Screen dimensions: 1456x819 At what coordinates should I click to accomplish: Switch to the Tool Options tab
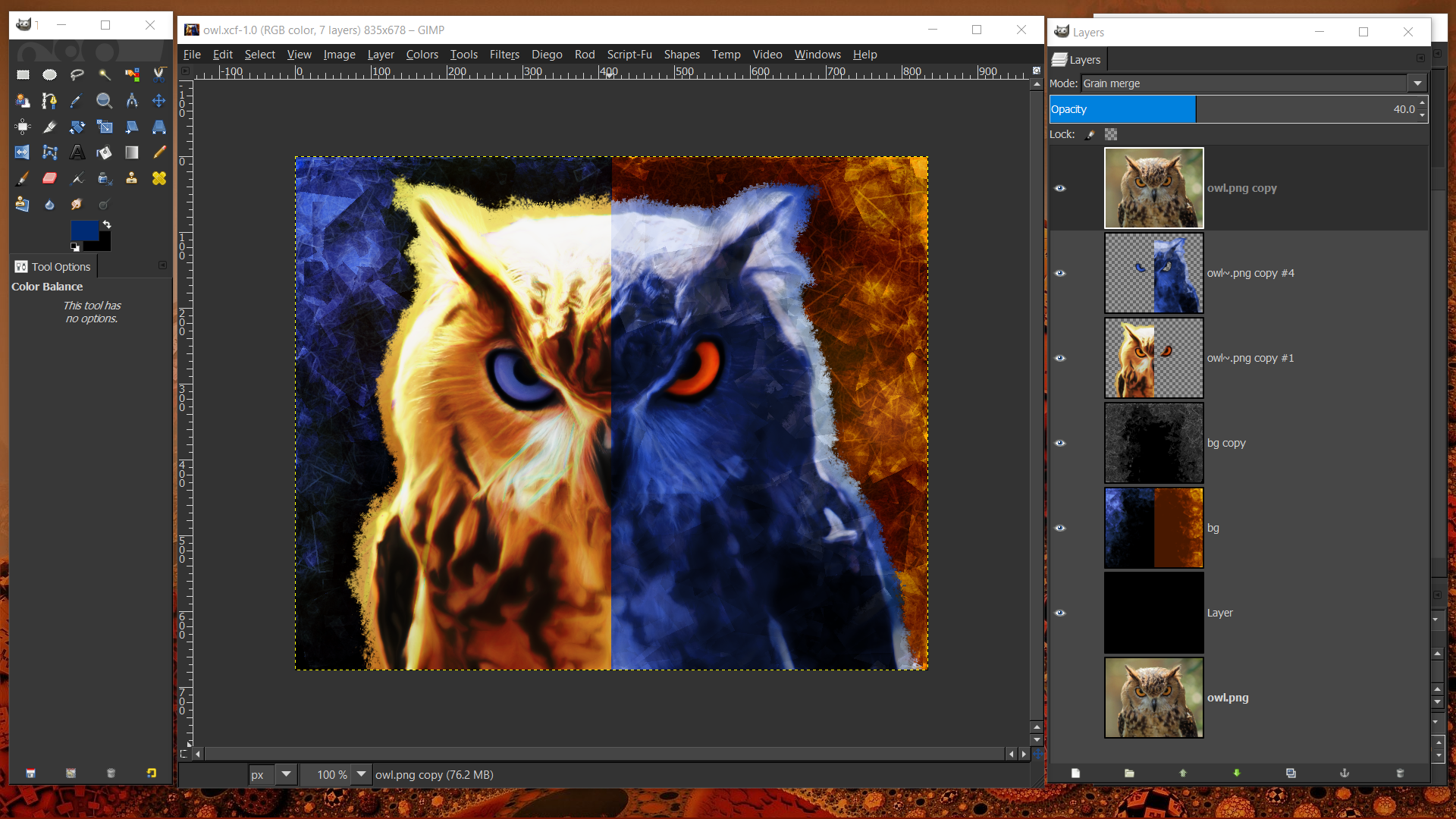(53, 267)
